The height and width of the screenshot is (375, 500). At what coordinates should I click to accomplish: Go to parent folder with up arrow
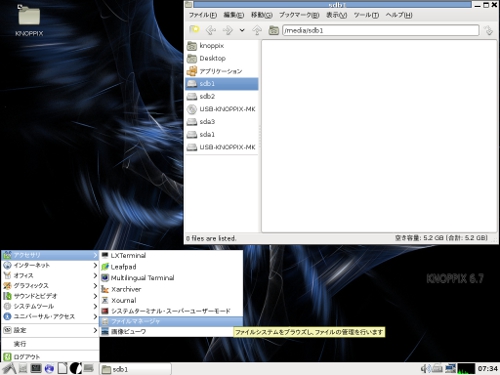[x=257, y=30]
